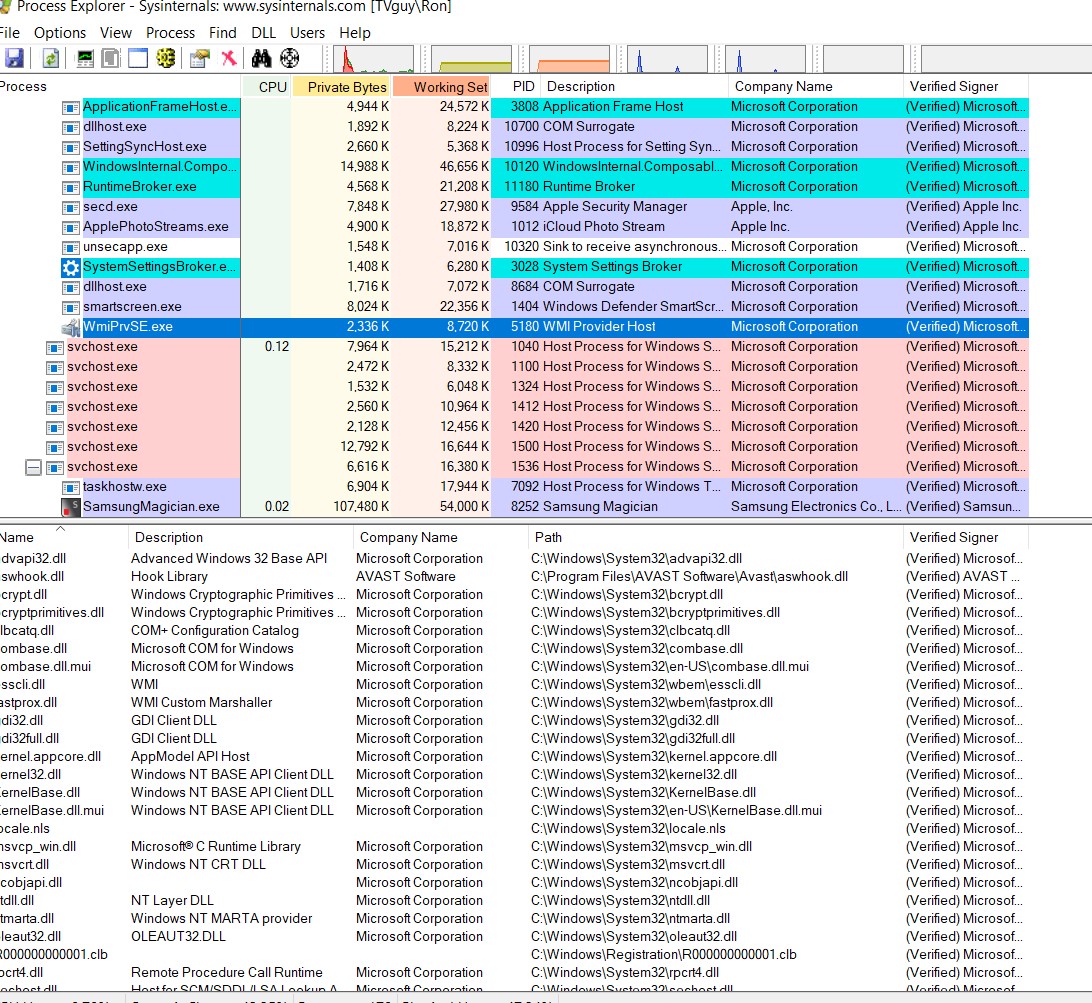Click the Refresh Now toolbar icon

(50, 59)
